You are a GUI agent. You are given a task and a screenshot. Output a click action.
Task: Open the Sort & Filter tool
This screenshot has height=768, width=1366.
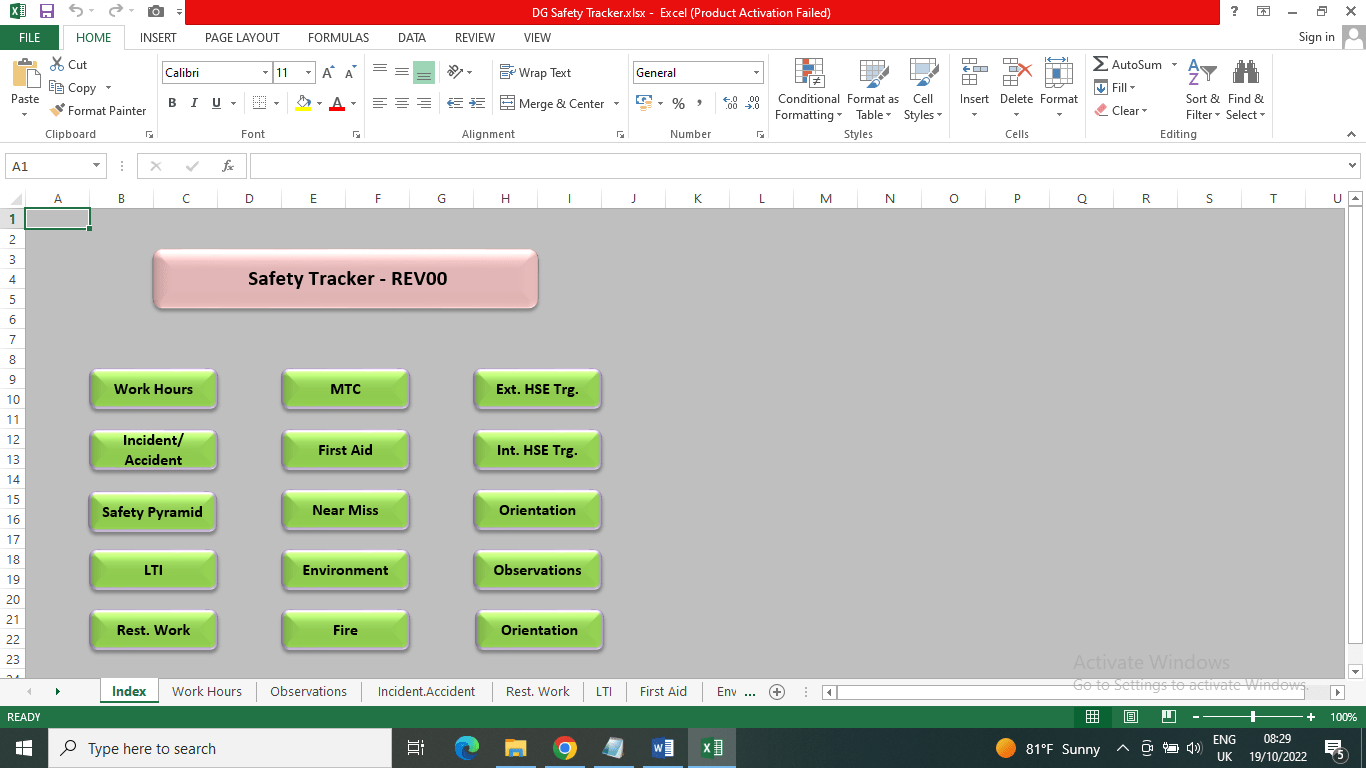point(1202,90)
